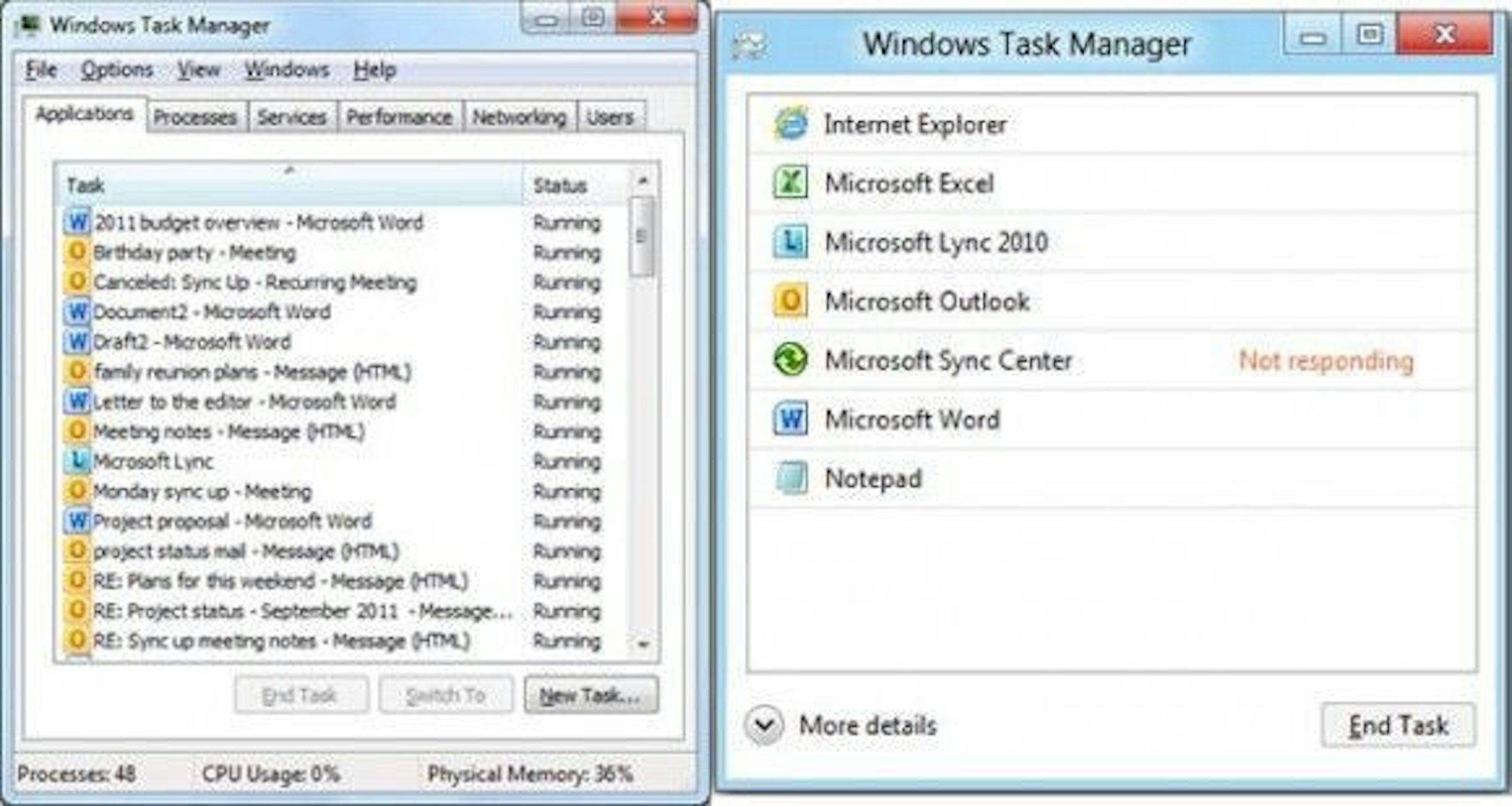The image size is (1512, 806).
Task: Click the CPU Usage: 0% status entry
Action: tap(271, 773)
